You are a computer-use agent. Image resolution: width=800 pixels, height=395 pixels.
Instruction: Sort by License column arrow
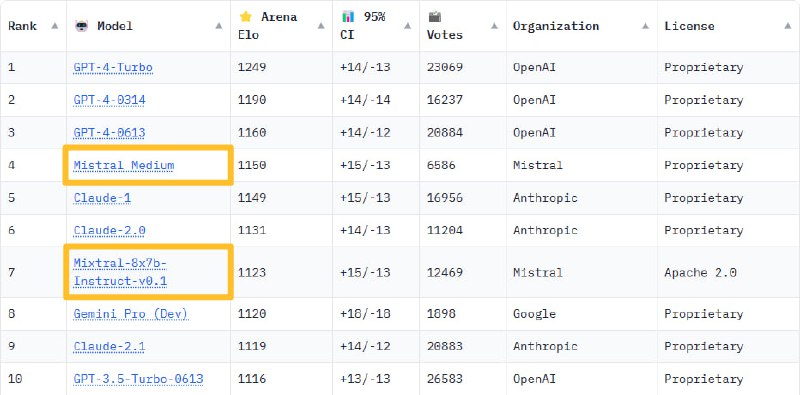click(787, 26)
